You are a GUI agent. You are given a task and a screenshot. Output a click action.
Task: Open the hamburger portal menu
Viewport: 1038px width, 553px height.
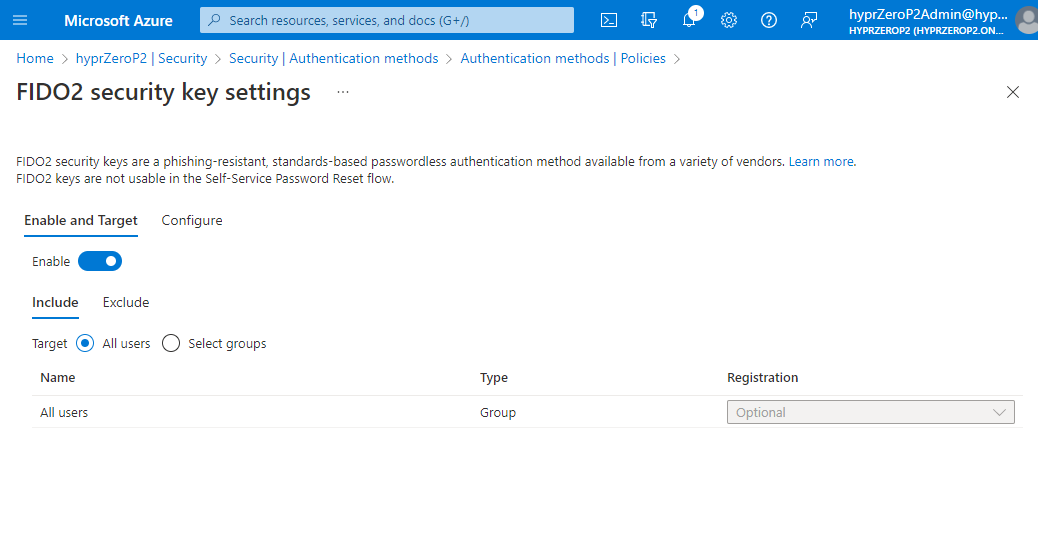coord(20,20)
